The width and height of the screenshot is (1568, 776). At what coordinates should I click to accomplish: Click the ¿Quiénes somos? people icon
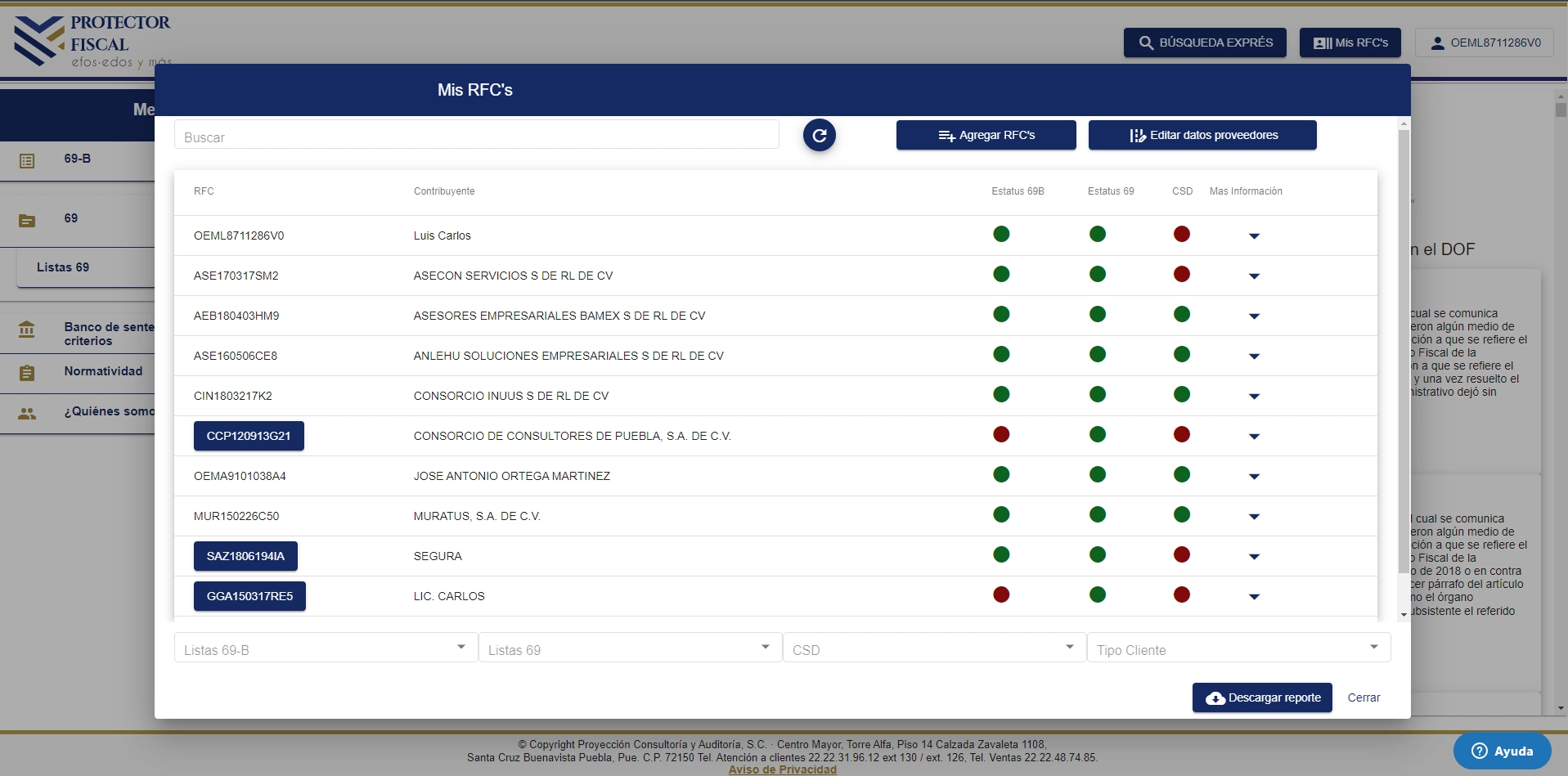click(27, 414)
